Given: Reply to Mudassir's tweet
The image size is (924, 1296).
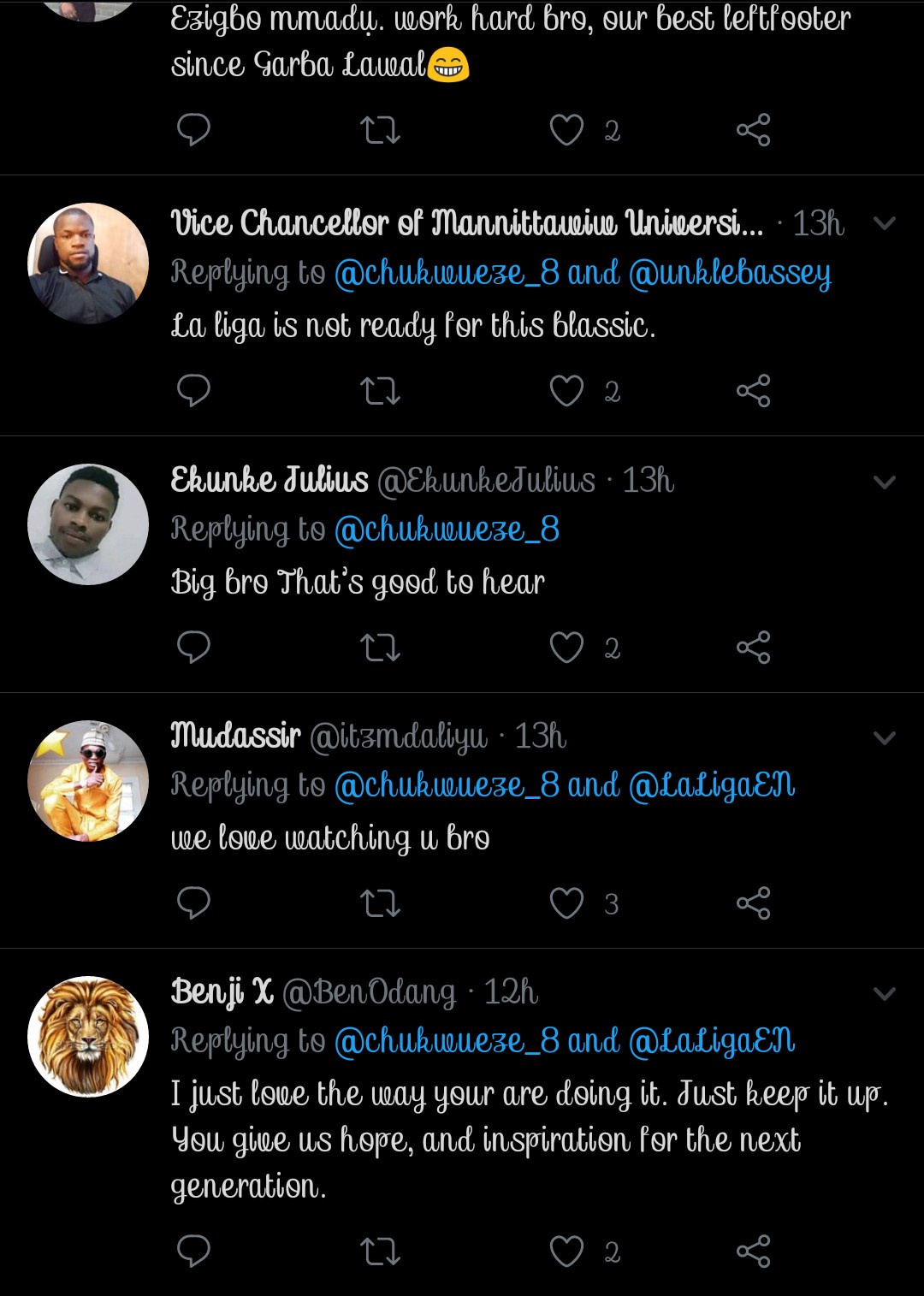Looking at the screenshot, I should point(193,903).
